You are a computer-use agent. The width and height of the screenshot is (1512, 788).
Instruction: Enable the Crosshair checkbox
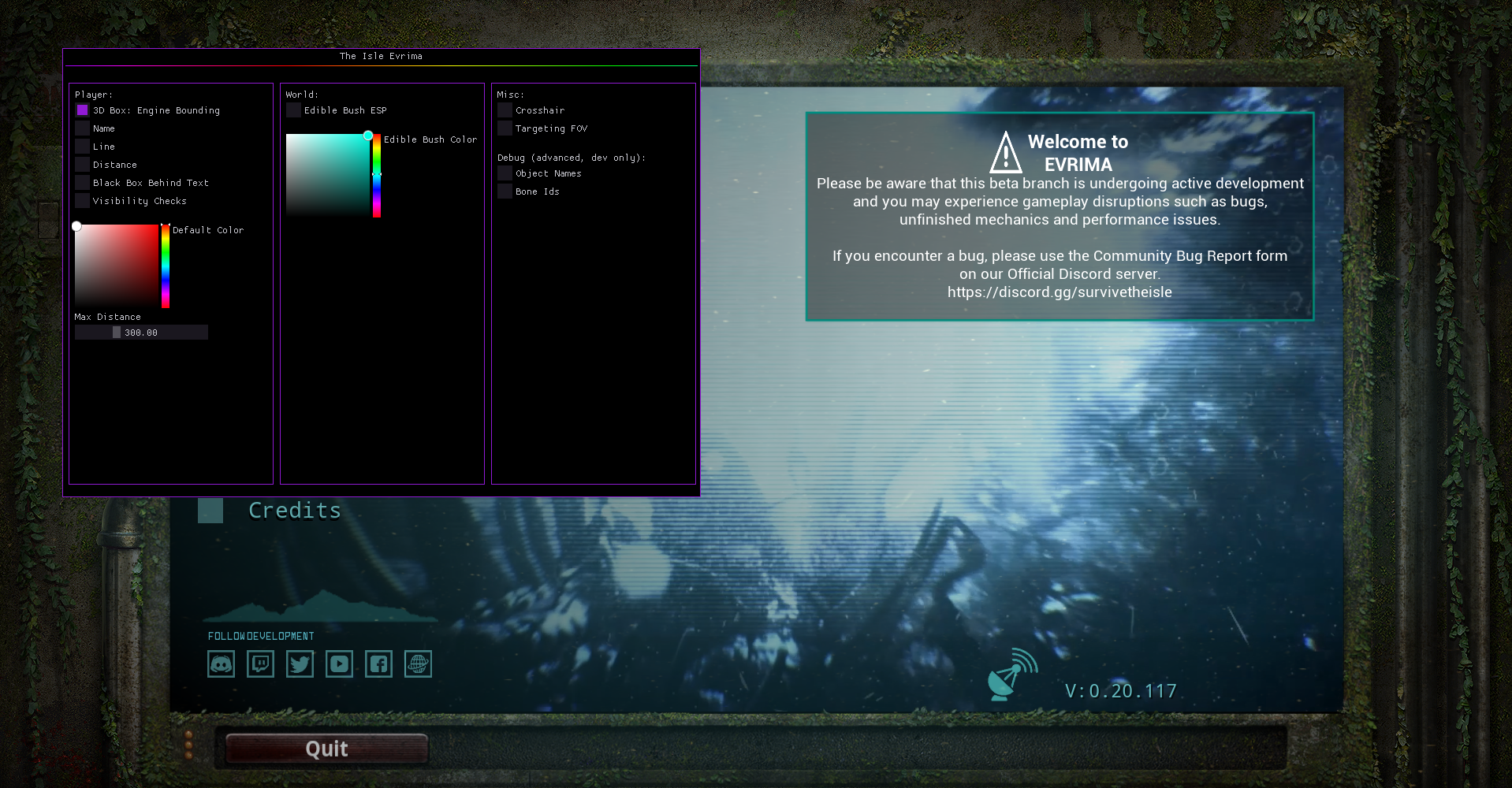click(505, 110)
